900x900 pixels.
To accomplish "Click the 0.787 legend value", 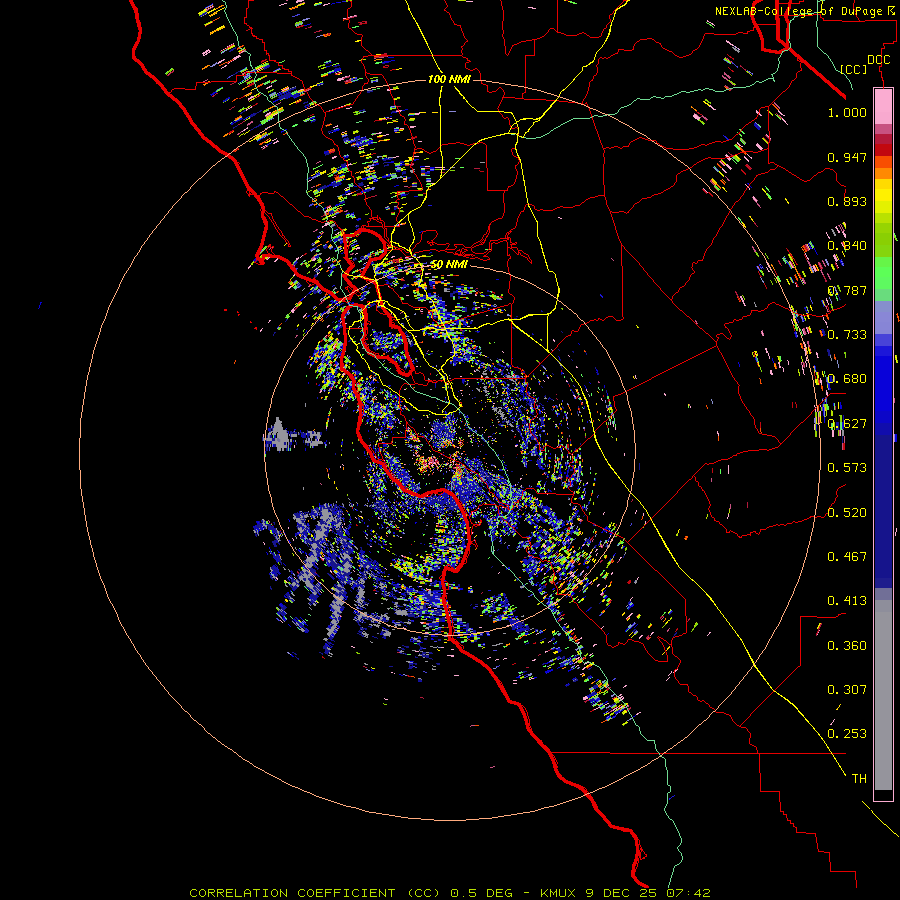I will pos(847,290).
